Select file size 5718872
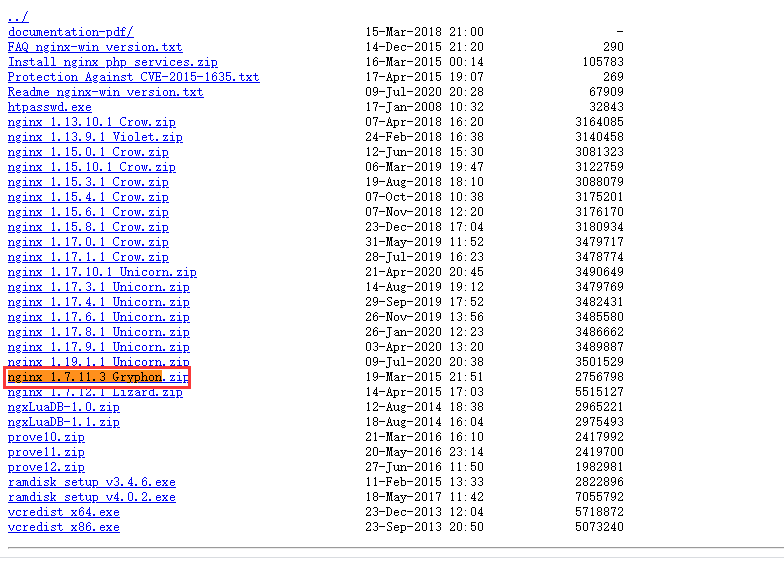Screen dimensions: 784x561 (x=599, y=512)
